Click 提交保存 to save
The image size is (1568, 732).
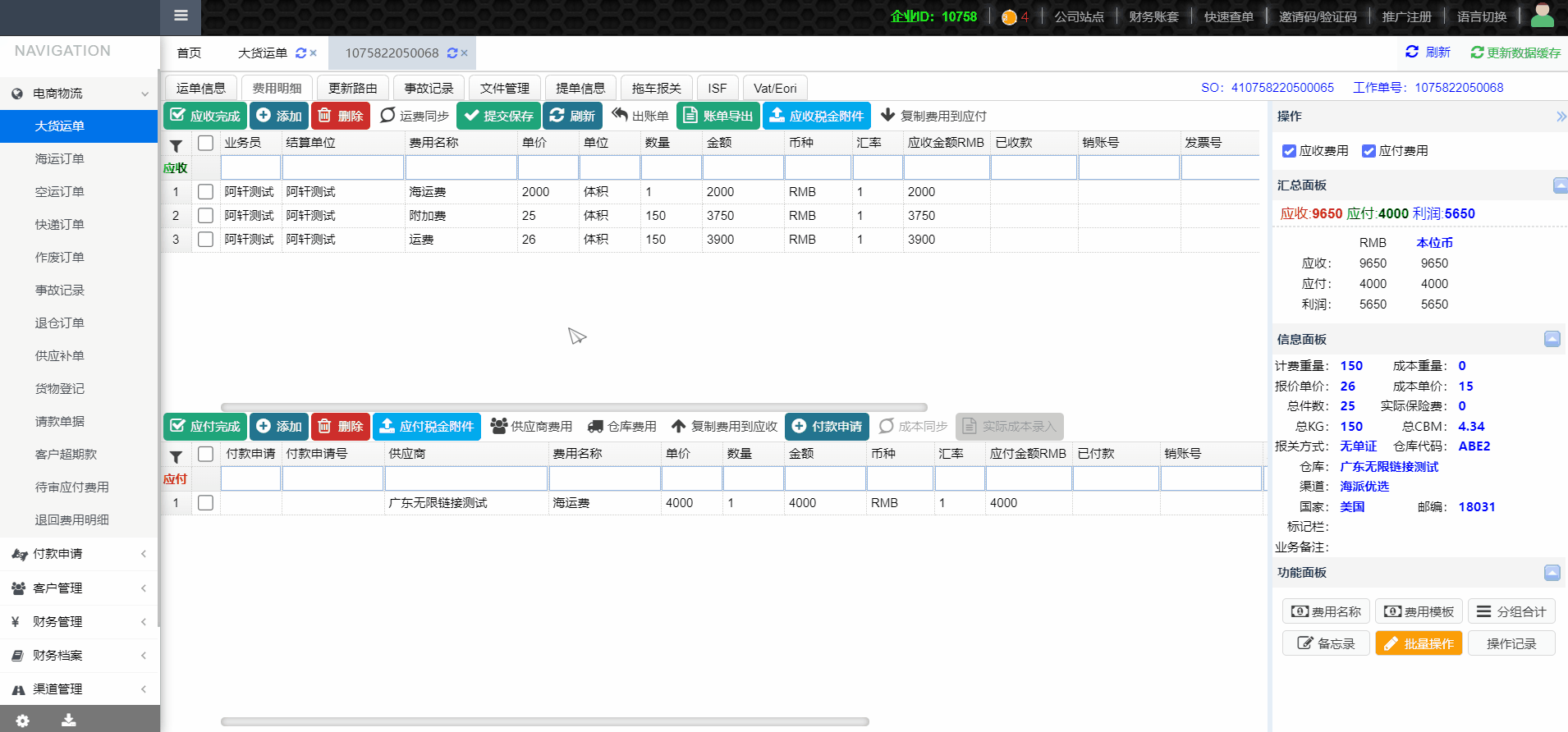tap(498, 116)
